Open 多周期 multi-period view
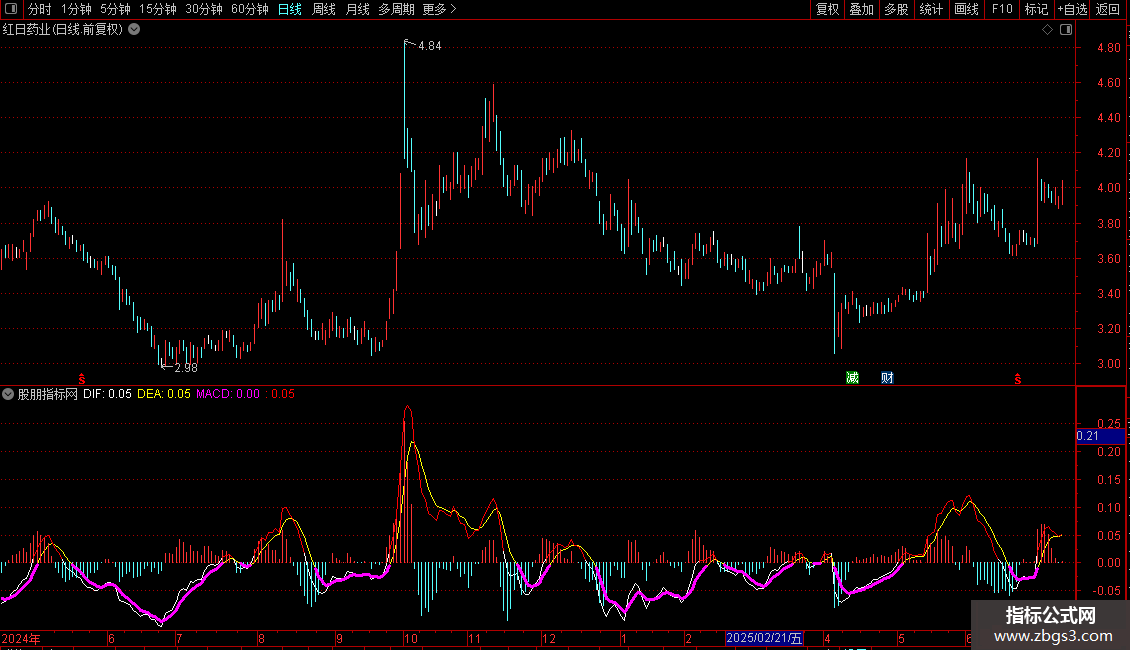 (396, 9)
